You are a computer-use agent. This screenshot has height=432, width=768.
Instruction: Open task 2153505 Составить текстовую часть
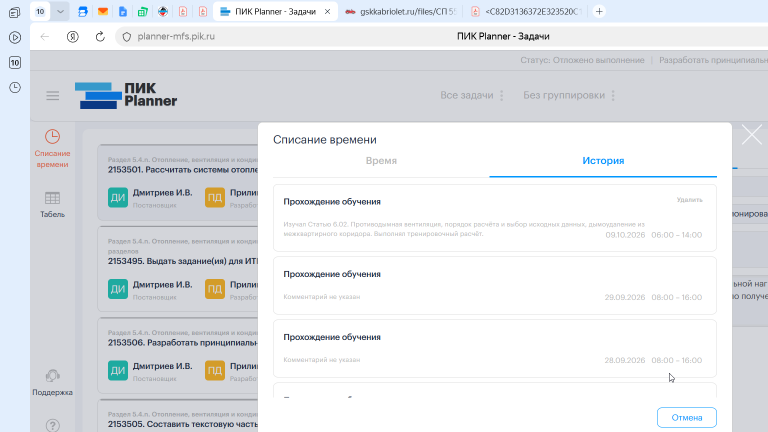pos(183,424)
